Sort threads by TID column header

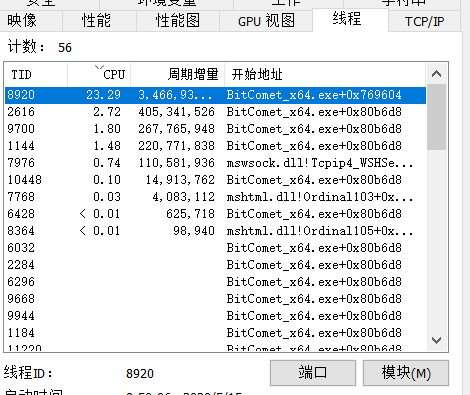(x=36, y=74)
